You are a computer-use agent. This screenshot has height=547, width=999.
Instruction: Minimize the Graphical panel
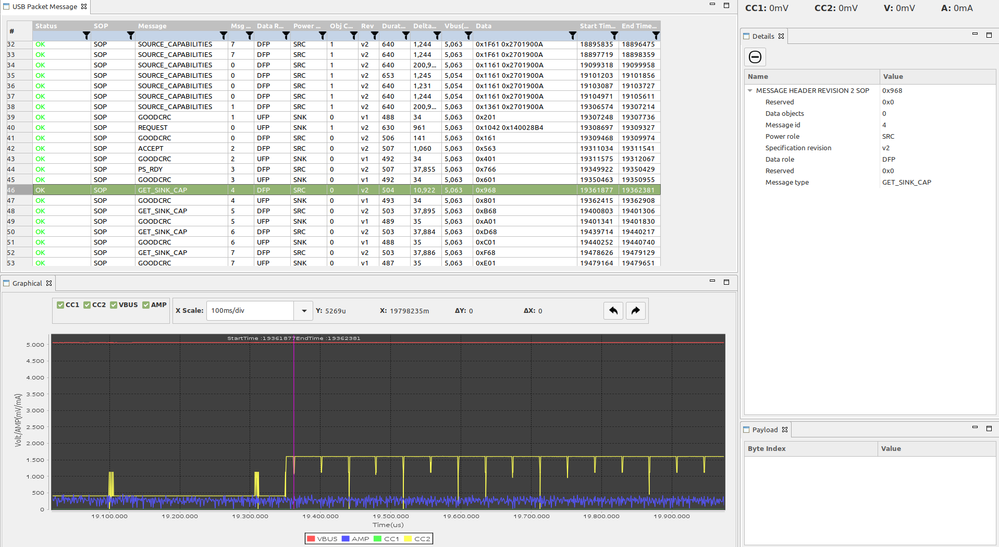point(712,281)
